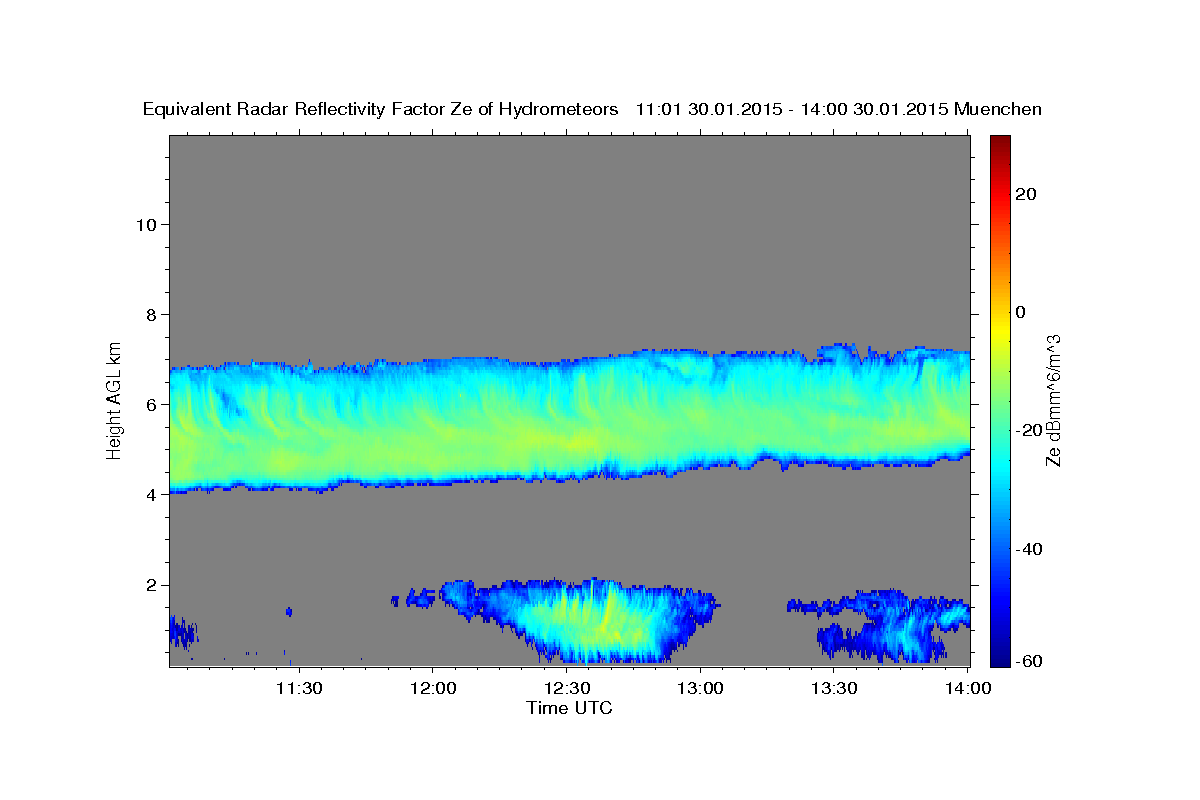
Task: Click the height tick label '4'
Action: point(152,494)
